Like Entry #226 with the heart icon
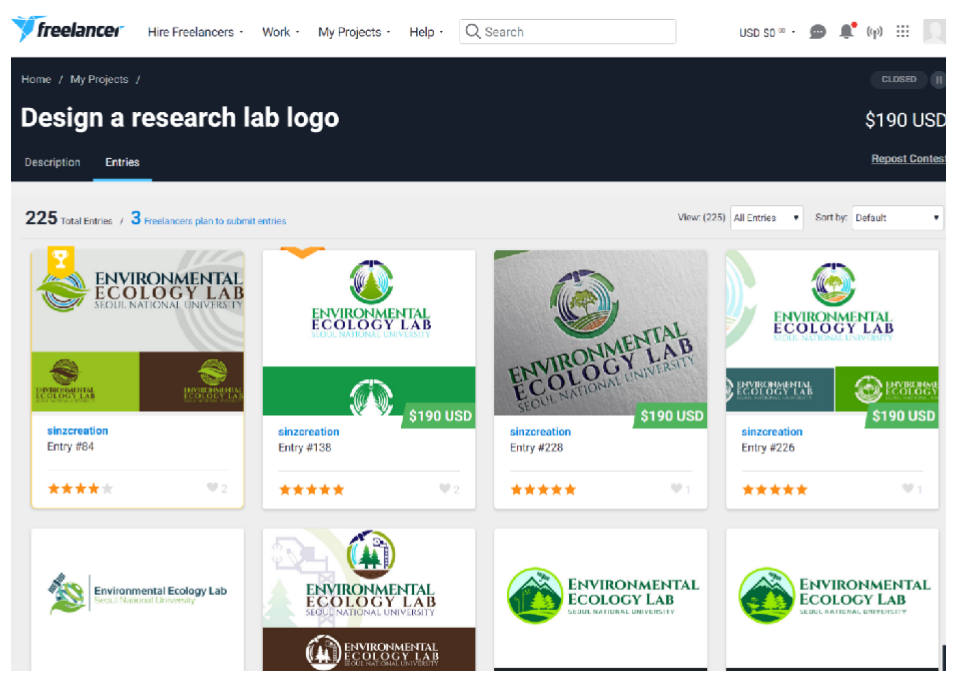 (908, 488)
